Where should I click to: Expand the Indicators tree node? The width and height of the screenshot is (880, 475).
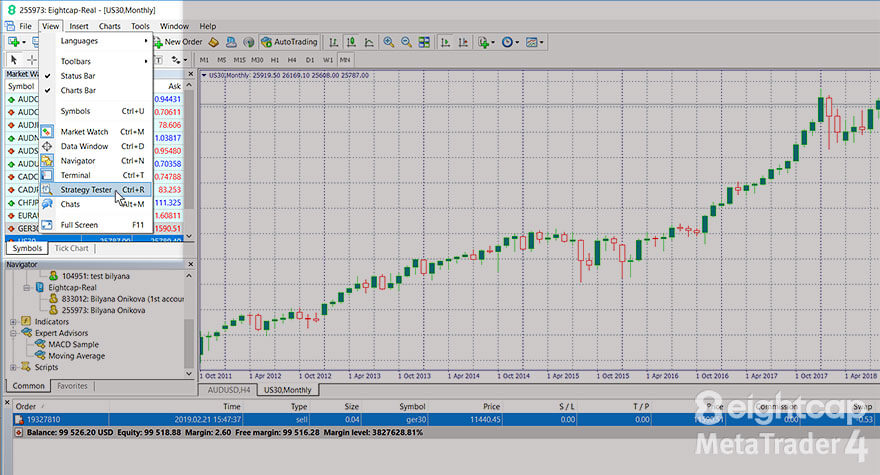(x=13, y=322)
